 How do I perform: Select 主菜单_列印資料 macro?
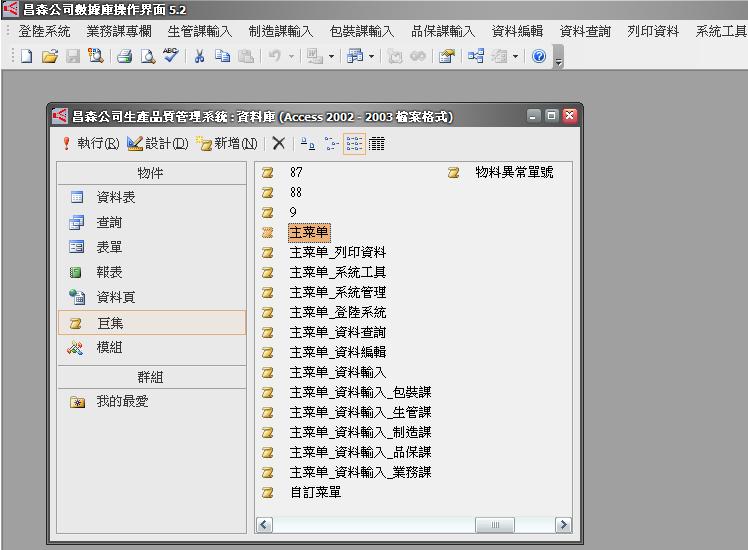pos(338,252)
